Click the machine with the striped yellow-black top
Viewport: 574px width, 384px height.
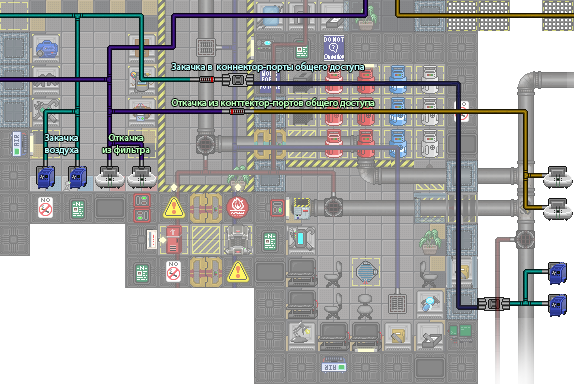click(301, 208)
